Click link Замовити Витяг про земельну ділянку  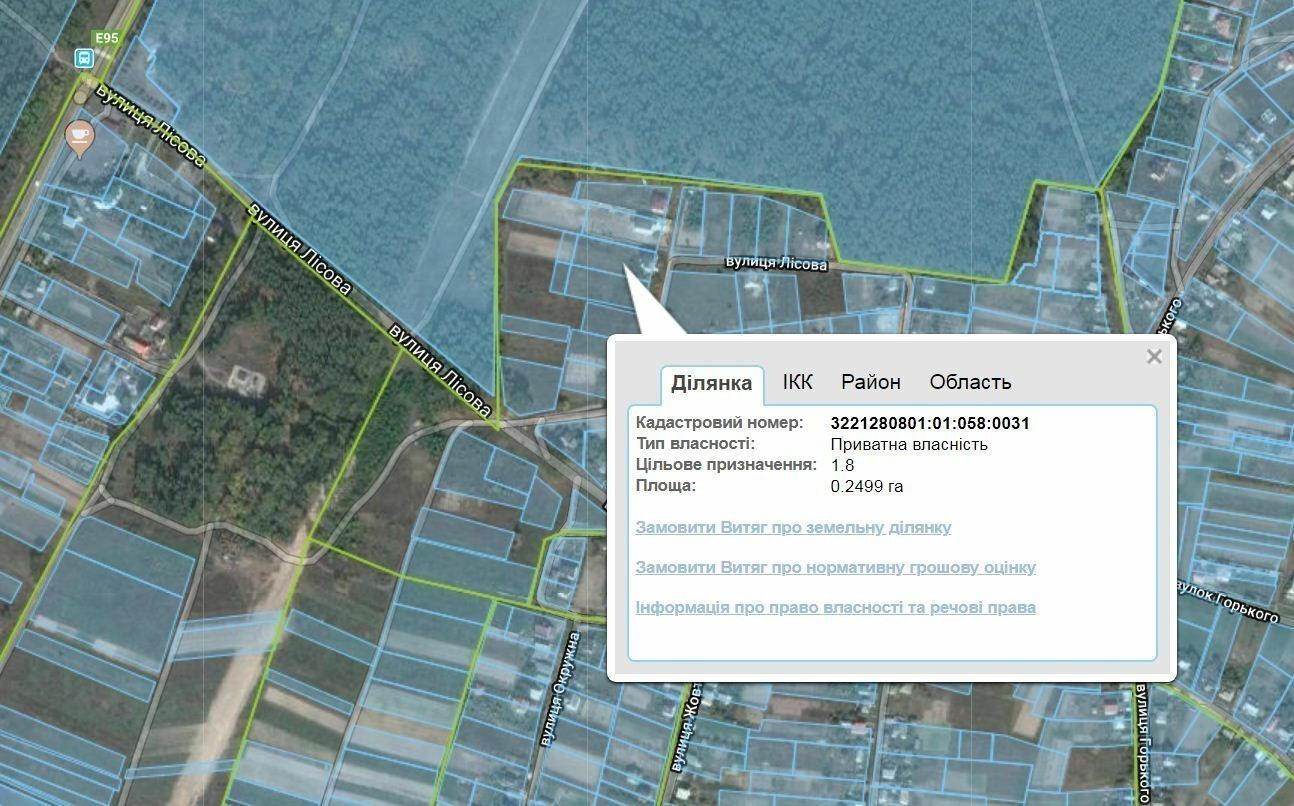tap(793, 527)
